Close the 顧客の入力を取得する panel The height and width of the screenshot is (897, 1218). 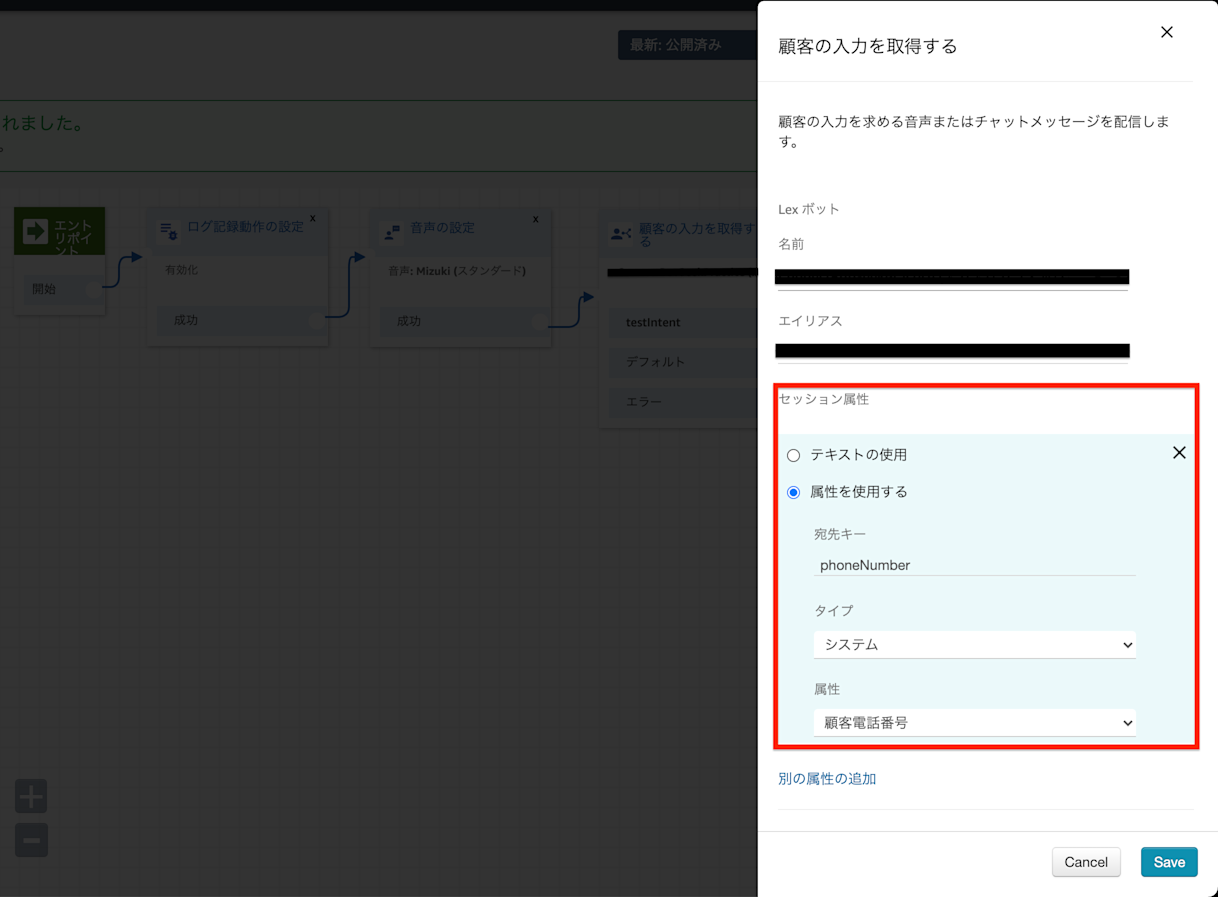(1166, 31)
